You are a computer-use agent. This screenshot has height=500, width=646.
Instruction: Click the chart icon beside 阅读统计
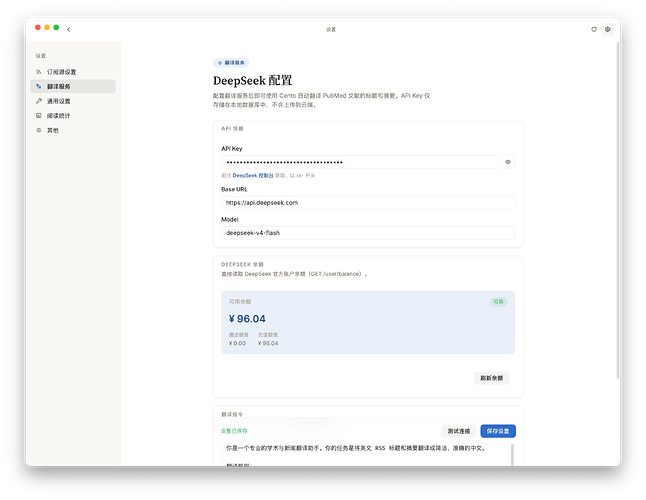coord(39,115)
